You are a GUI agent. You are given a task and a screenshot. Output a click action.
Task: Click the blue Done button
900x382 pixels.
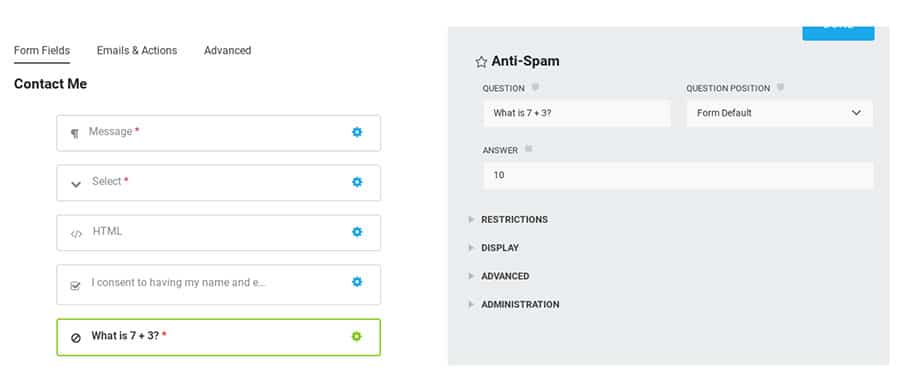coord(838,33)
